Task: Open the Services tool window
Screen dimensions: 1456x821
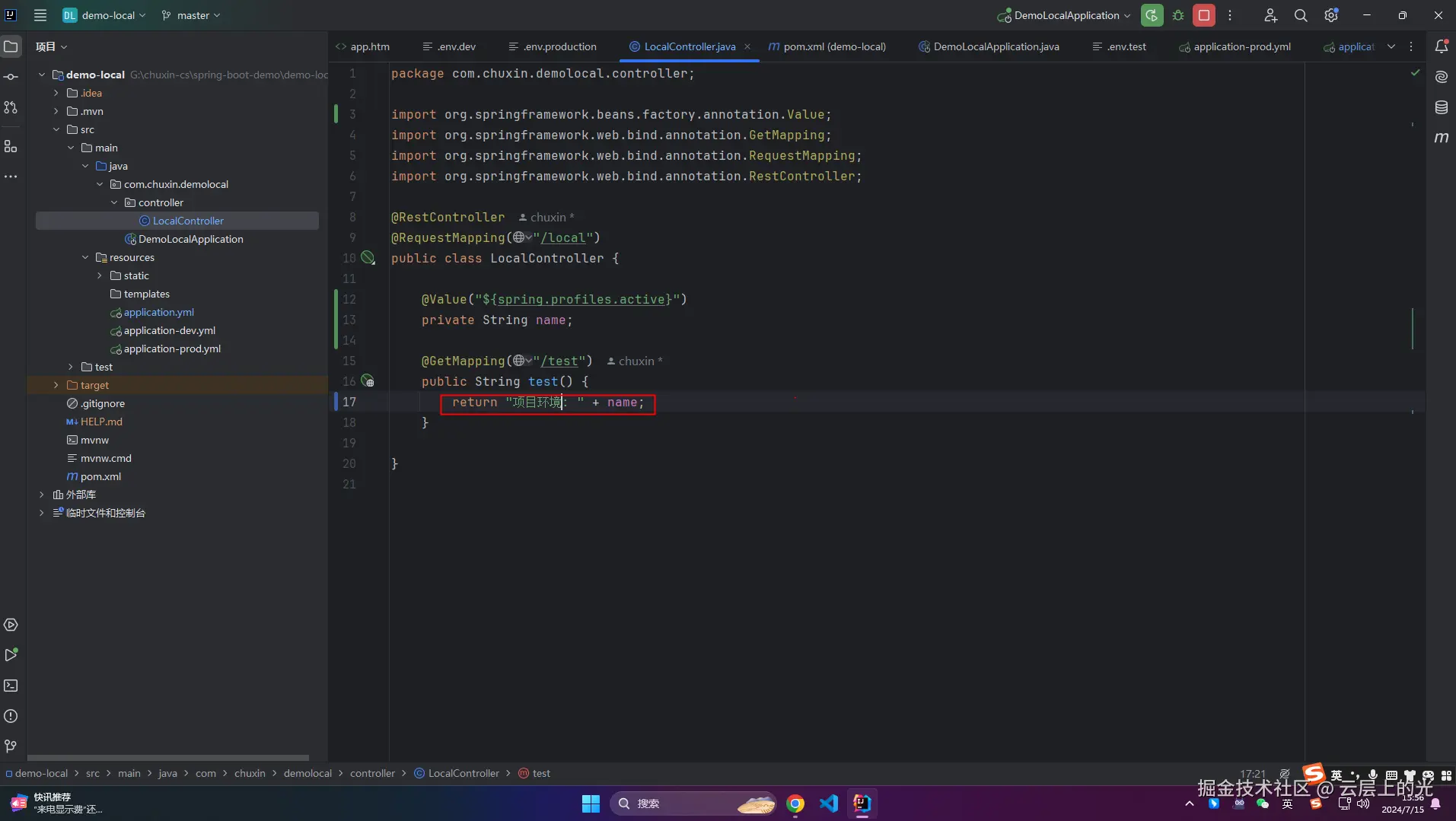Action: pos(11,625)
